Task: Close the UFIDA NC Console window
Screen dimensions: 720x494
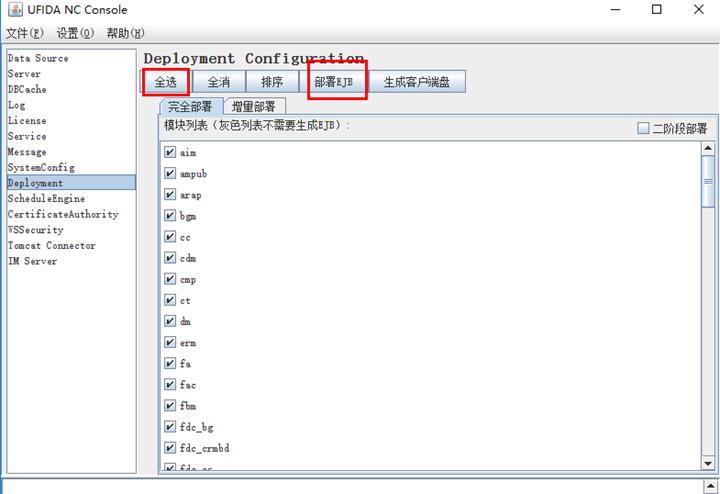Action: coord(699,9)
